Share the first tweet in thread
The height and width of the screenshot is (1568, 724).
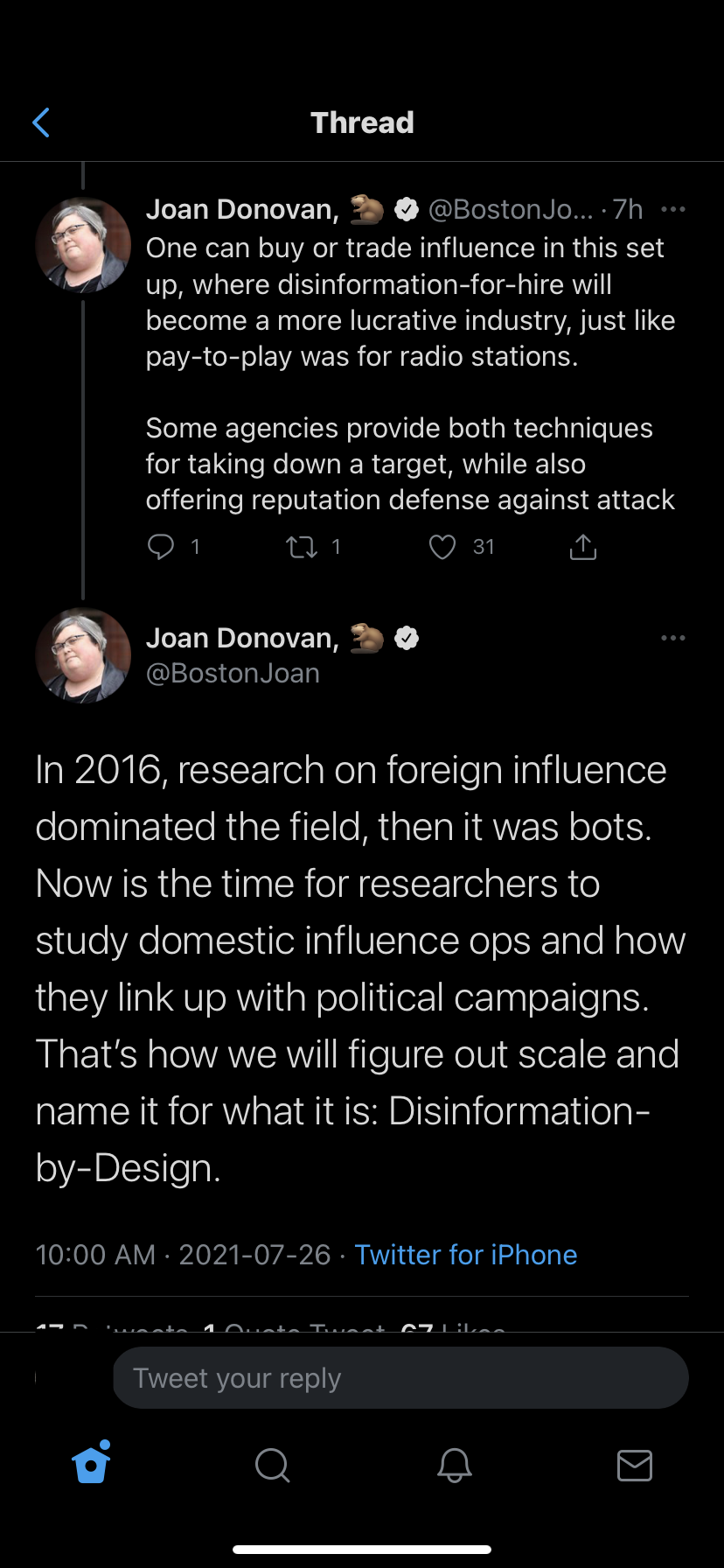(582, 547)
